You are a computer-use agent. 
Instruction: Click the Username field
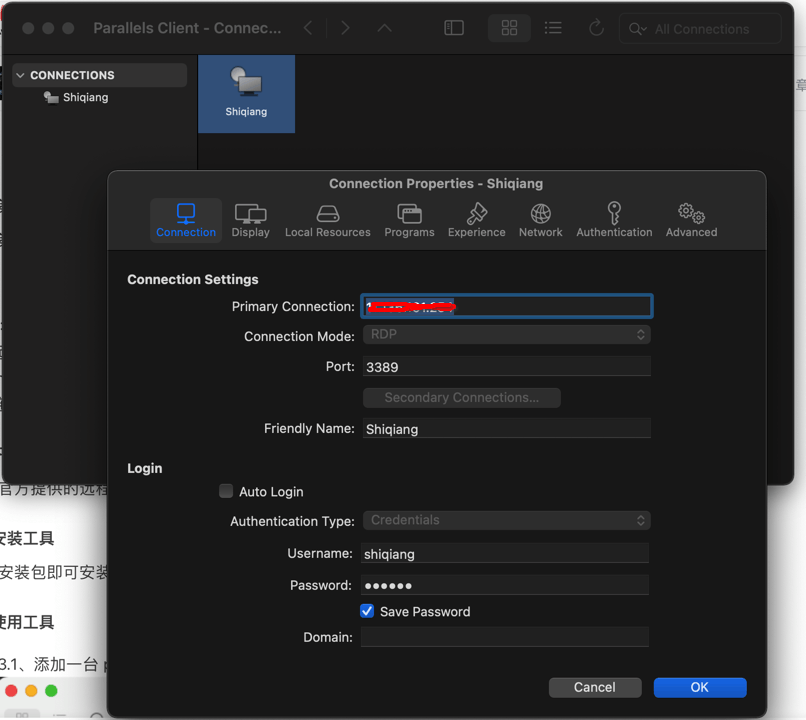pos(505,553)
